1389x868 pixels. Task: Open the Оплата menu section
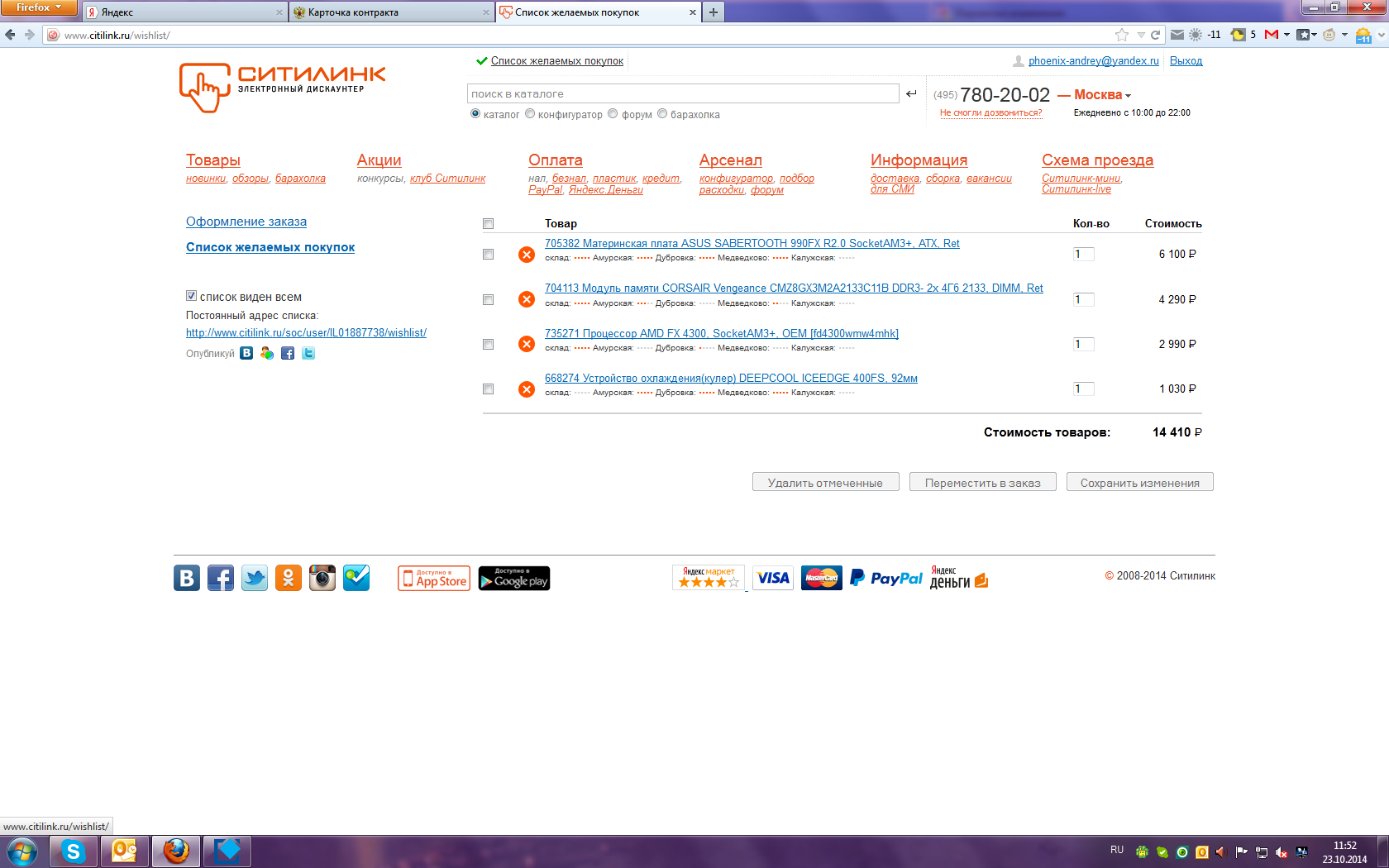click(556, 160)
